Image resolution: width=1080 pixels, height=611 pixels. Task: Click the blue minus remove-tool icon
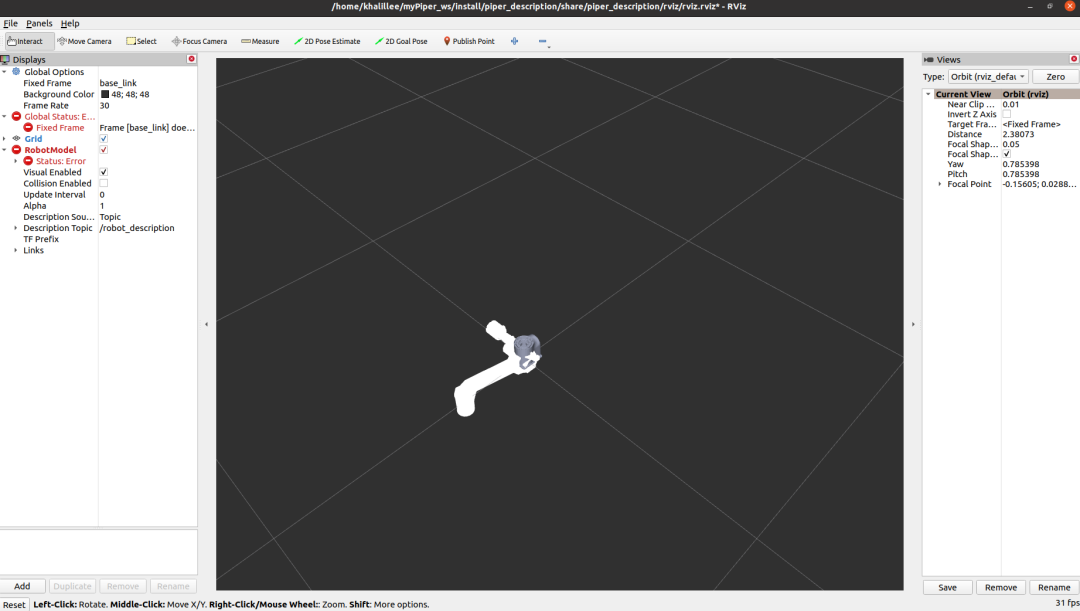pos(543,41)
